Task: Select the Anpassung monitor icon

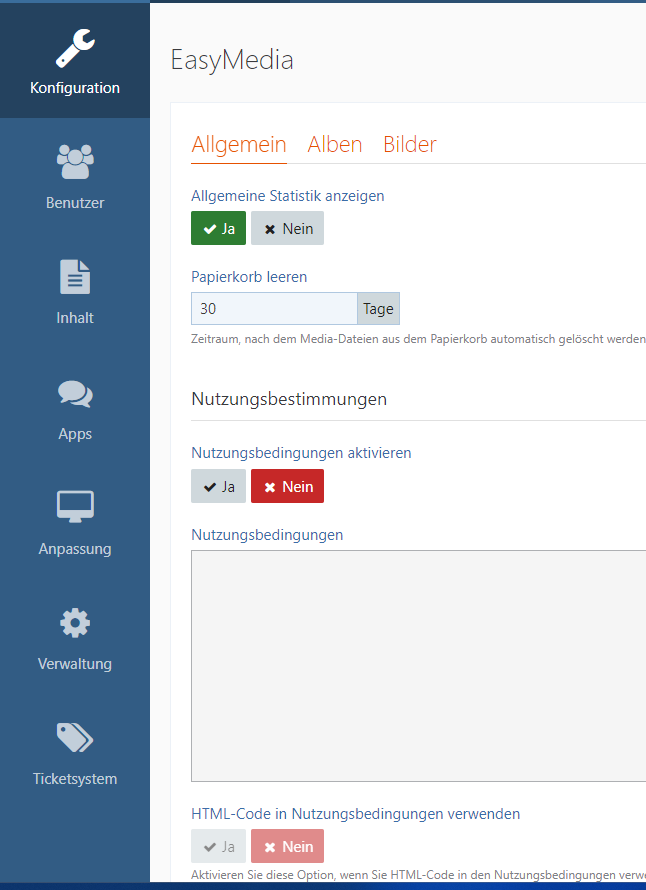Action: point(75,508)
